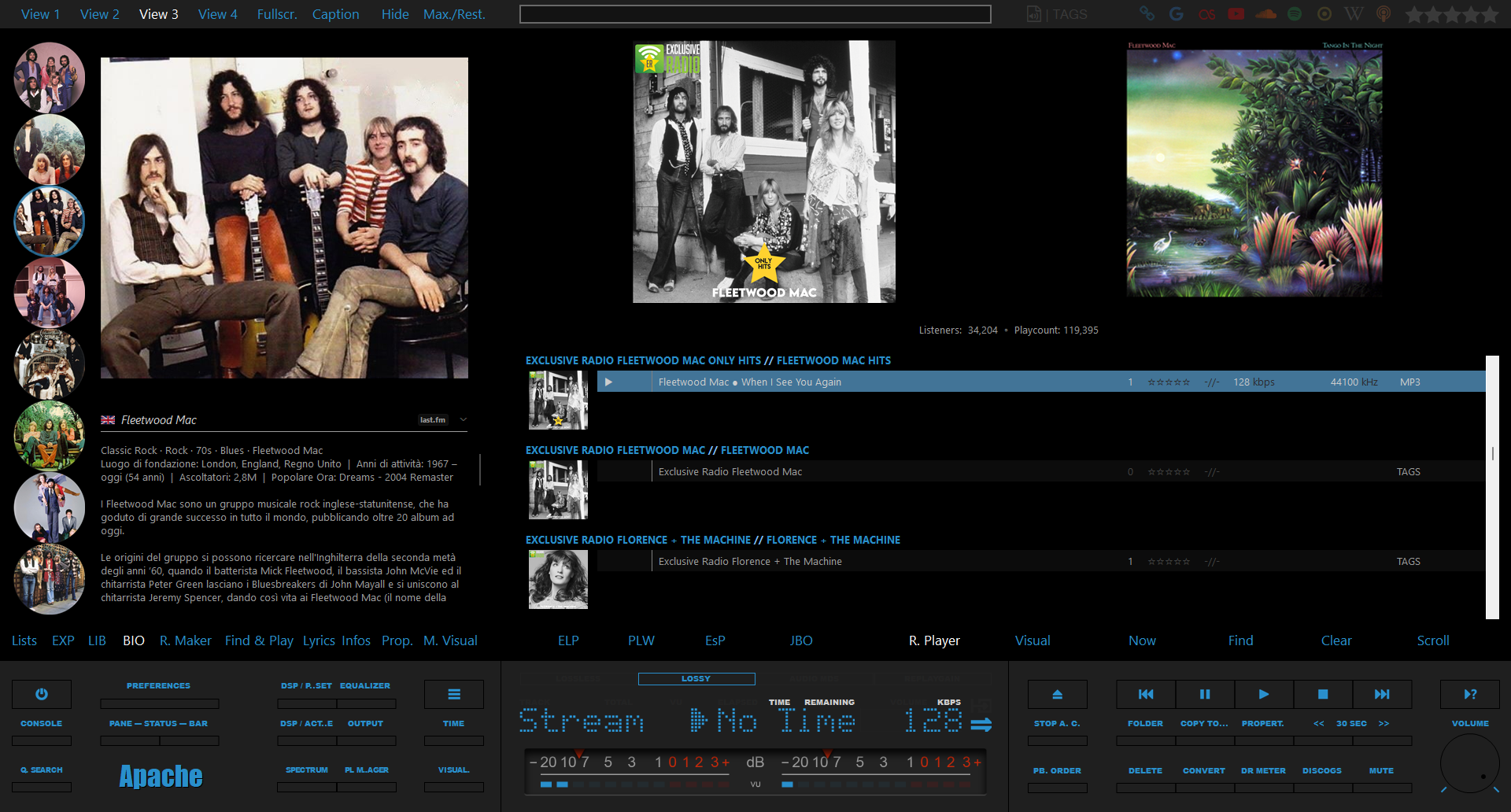Open the YouTube icon
1511x812 pixels.
(x=1236, y=13)
